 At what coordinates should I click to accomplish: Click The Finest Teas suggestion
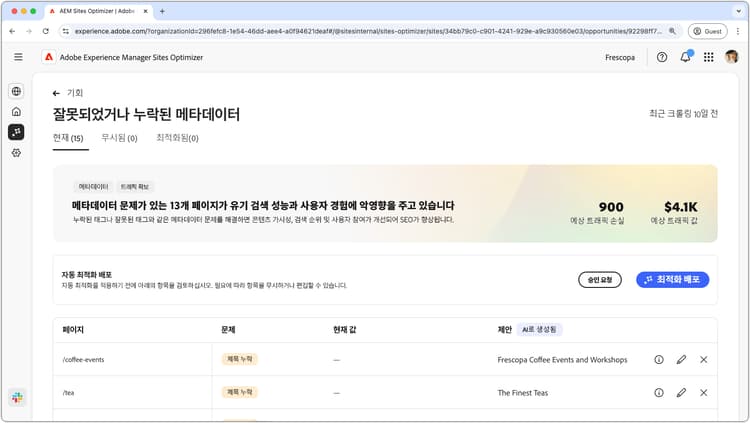pyautogui.click(x=522, y=392)
